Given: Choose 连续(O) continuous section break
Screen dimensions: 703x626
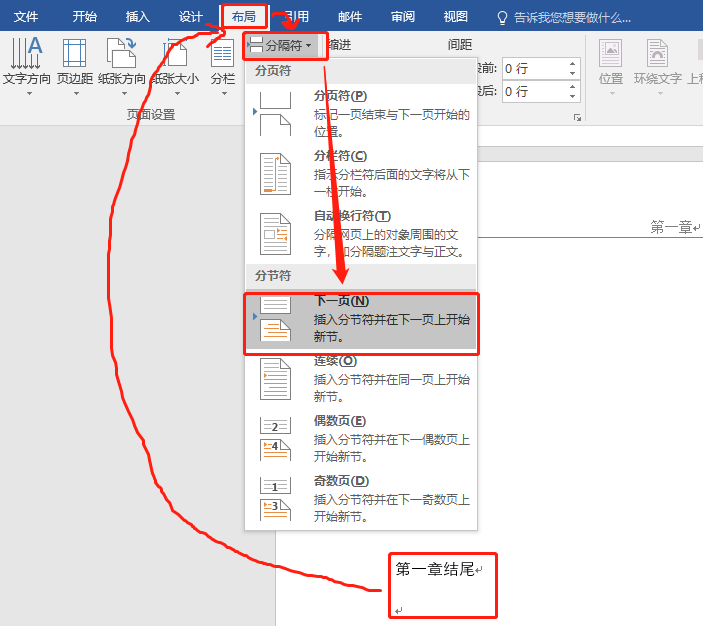Looking at the screenshot, I should click(x=361, y=379).
